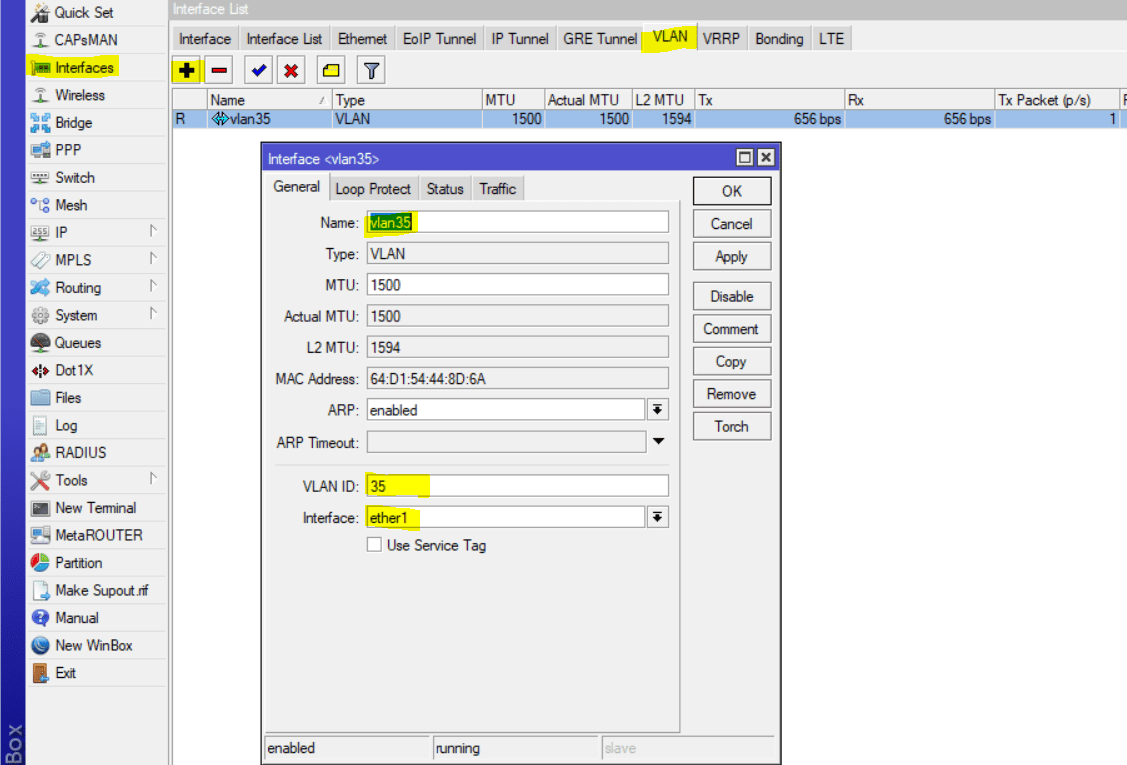Expand the IP submenu arrow
Image resolution: width=1127 pixels, height=765 pixels.
[x=153, y=232]
